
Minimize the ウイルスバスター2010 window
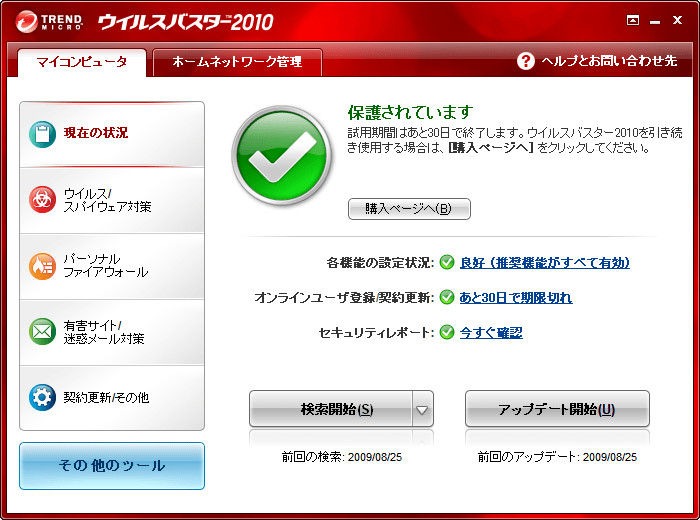655,21
